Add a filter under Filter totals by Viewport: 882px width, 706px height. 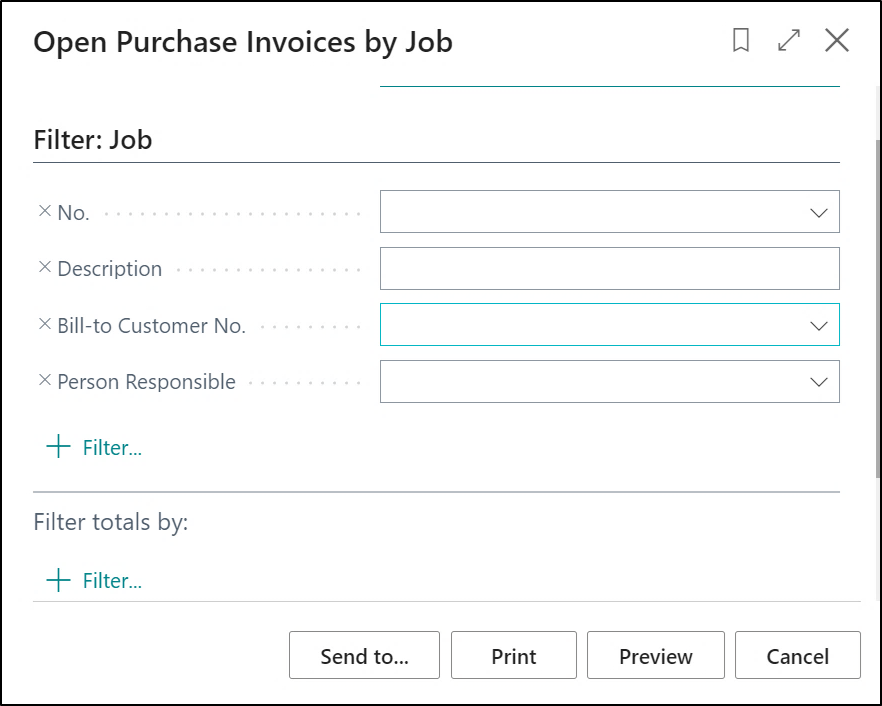(111, 581)
